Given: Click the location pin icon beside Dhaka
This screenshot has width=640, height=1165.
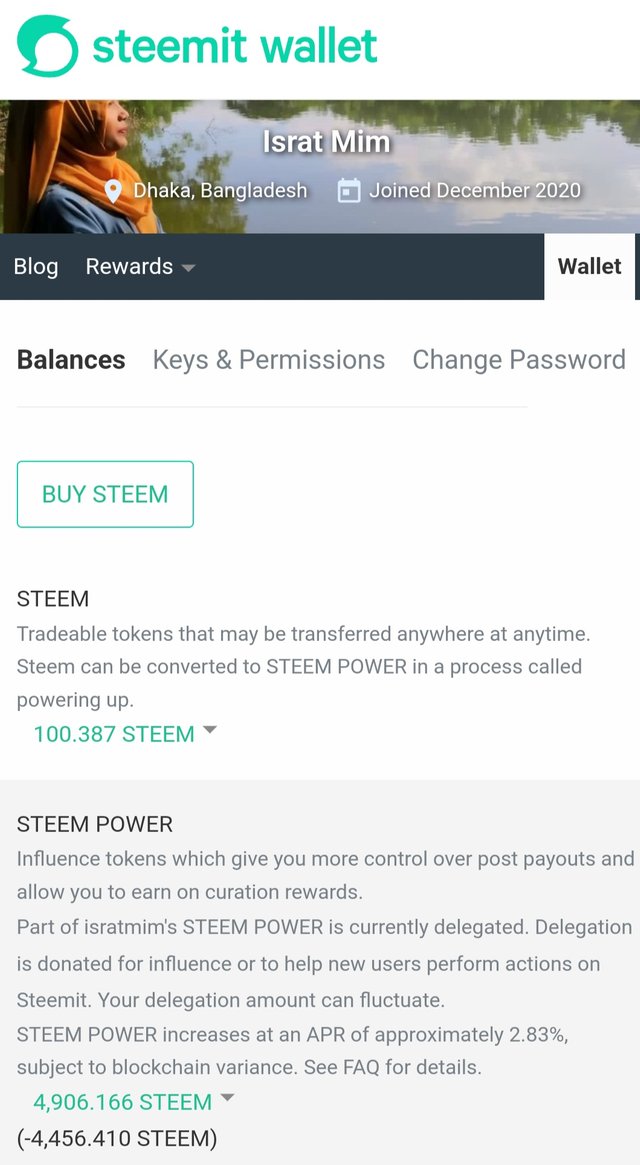Looking at the screenshot, I should pos(114,191).
